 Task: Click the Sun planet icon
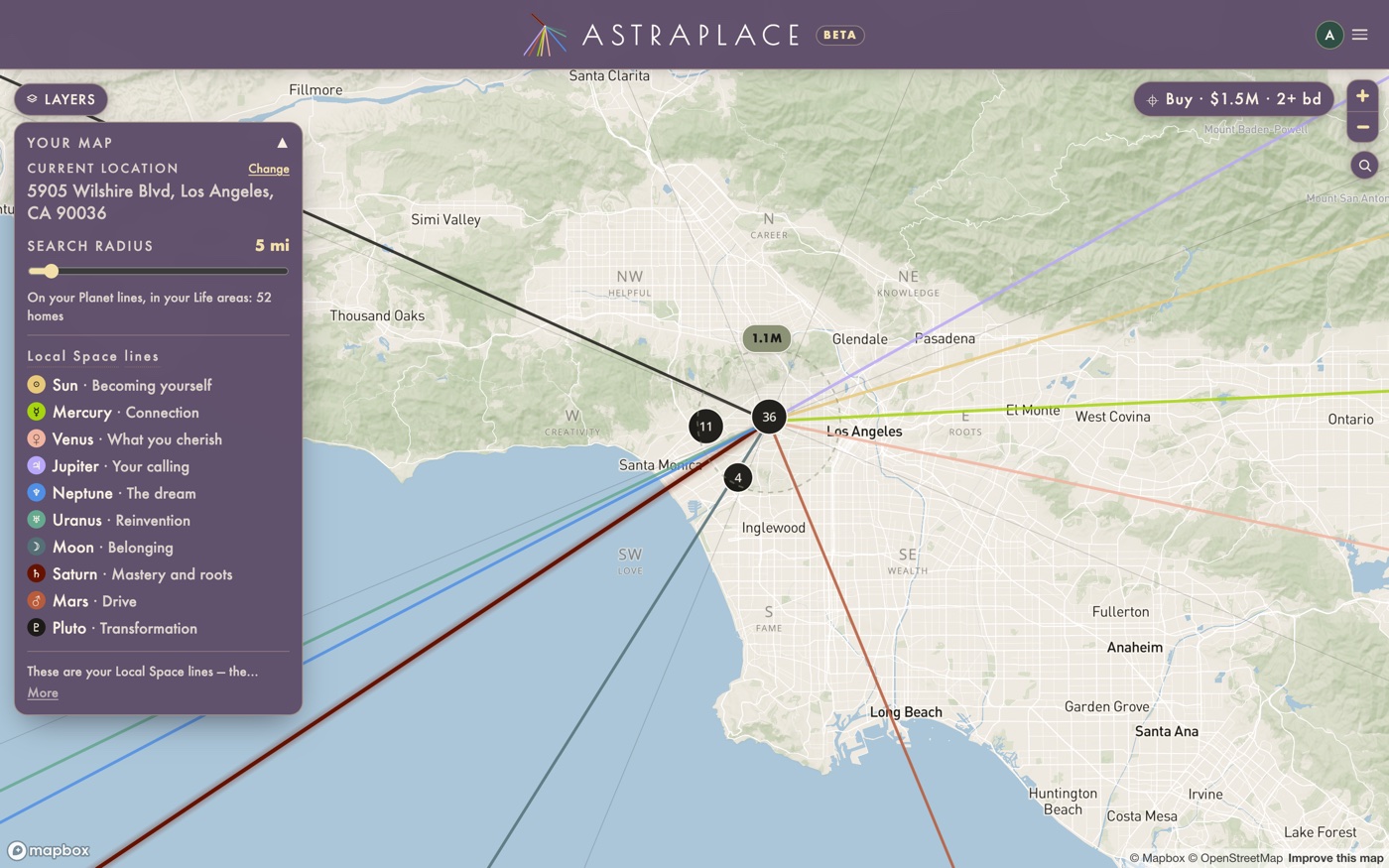click(36, 385)
